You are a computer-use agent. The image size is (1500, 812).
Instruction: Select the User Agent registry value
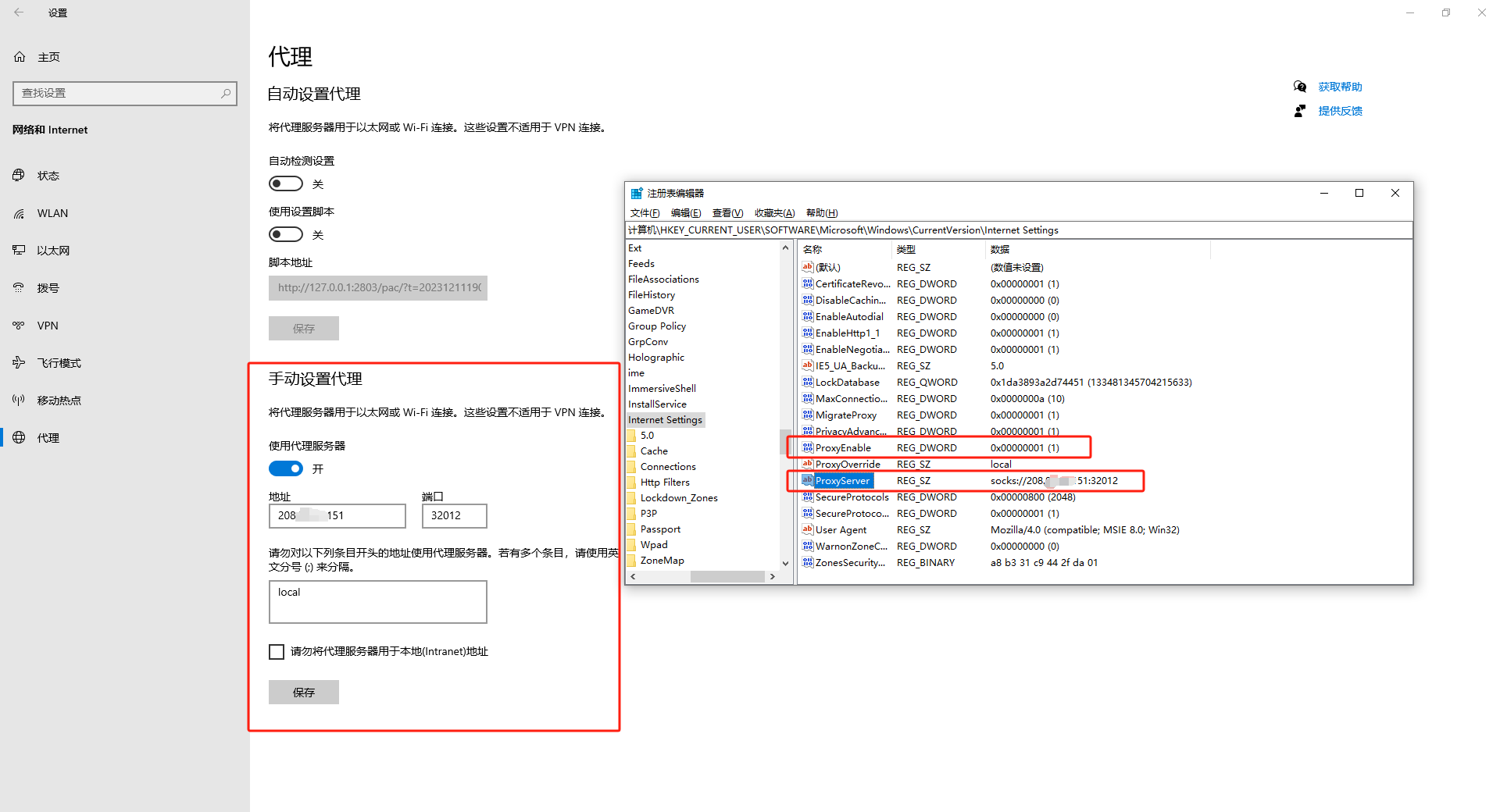click(841, 530)
